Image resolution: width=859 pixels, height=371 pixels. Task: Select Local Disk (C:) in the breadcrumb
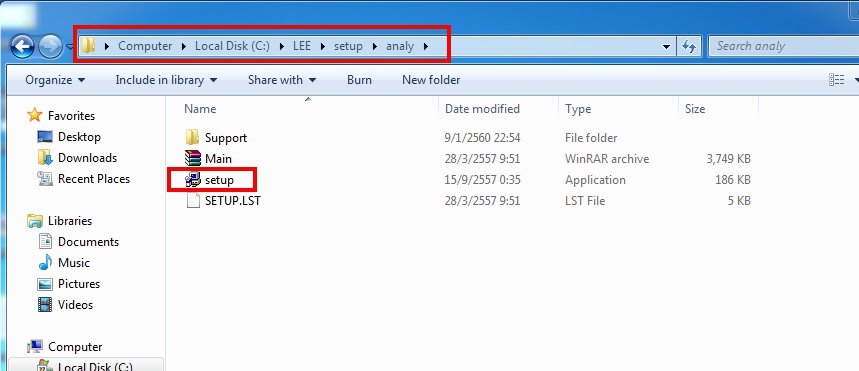coord(232,46)
